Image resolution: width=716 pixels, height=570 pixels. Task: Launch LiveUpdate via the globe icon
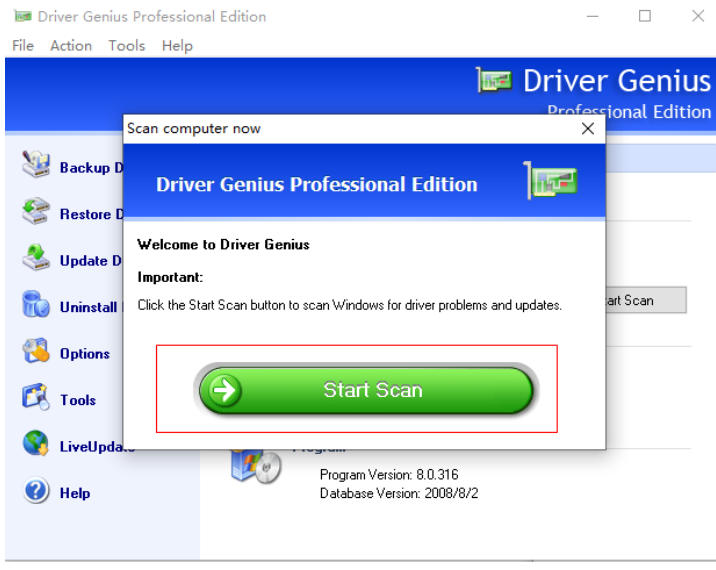pyautogui.click(x=36, y=446)
